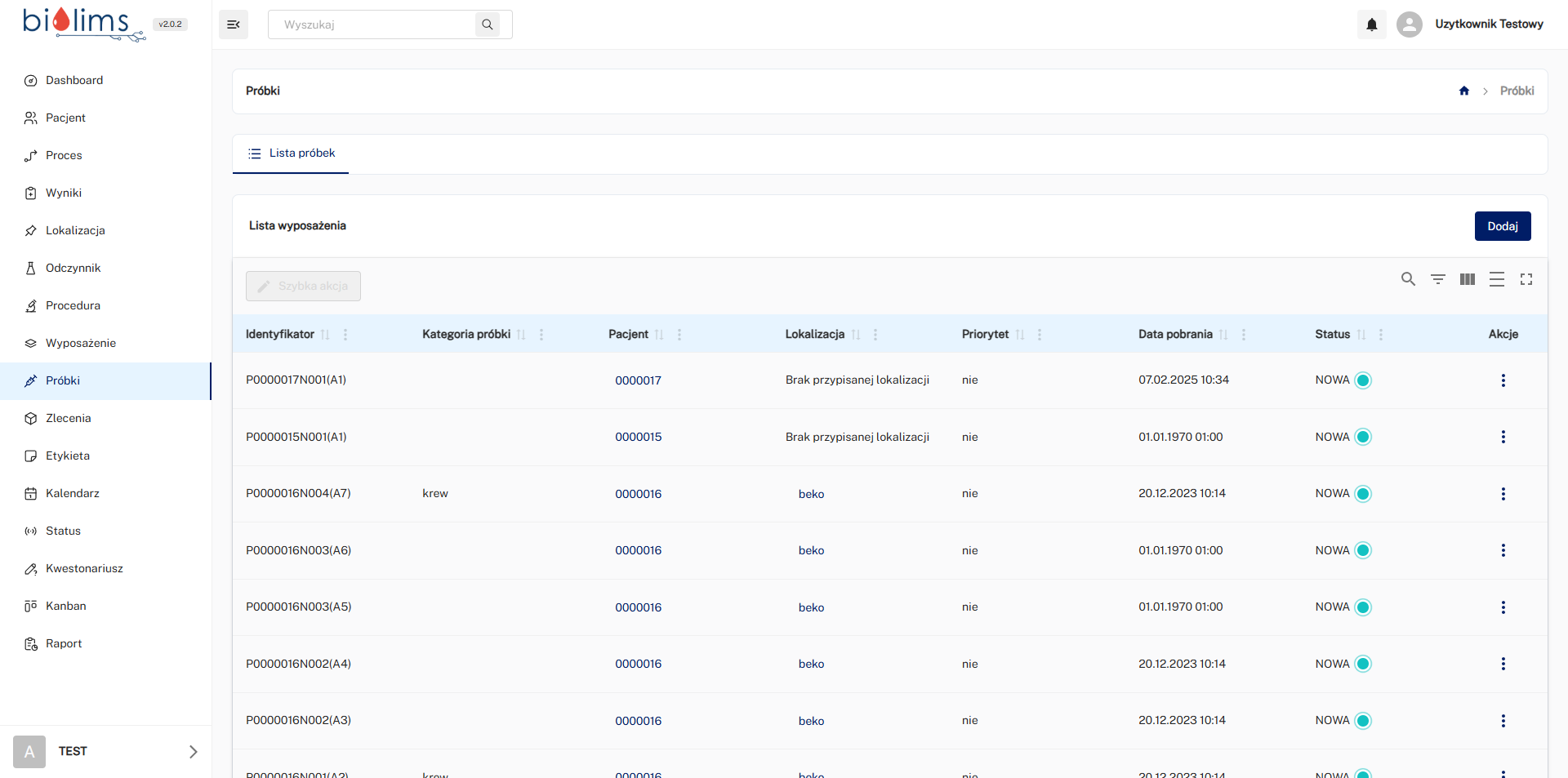Viewport: 1568px width, 778px height.
Task: Click the Dodaj button
Action: [x=1503, y=226]
